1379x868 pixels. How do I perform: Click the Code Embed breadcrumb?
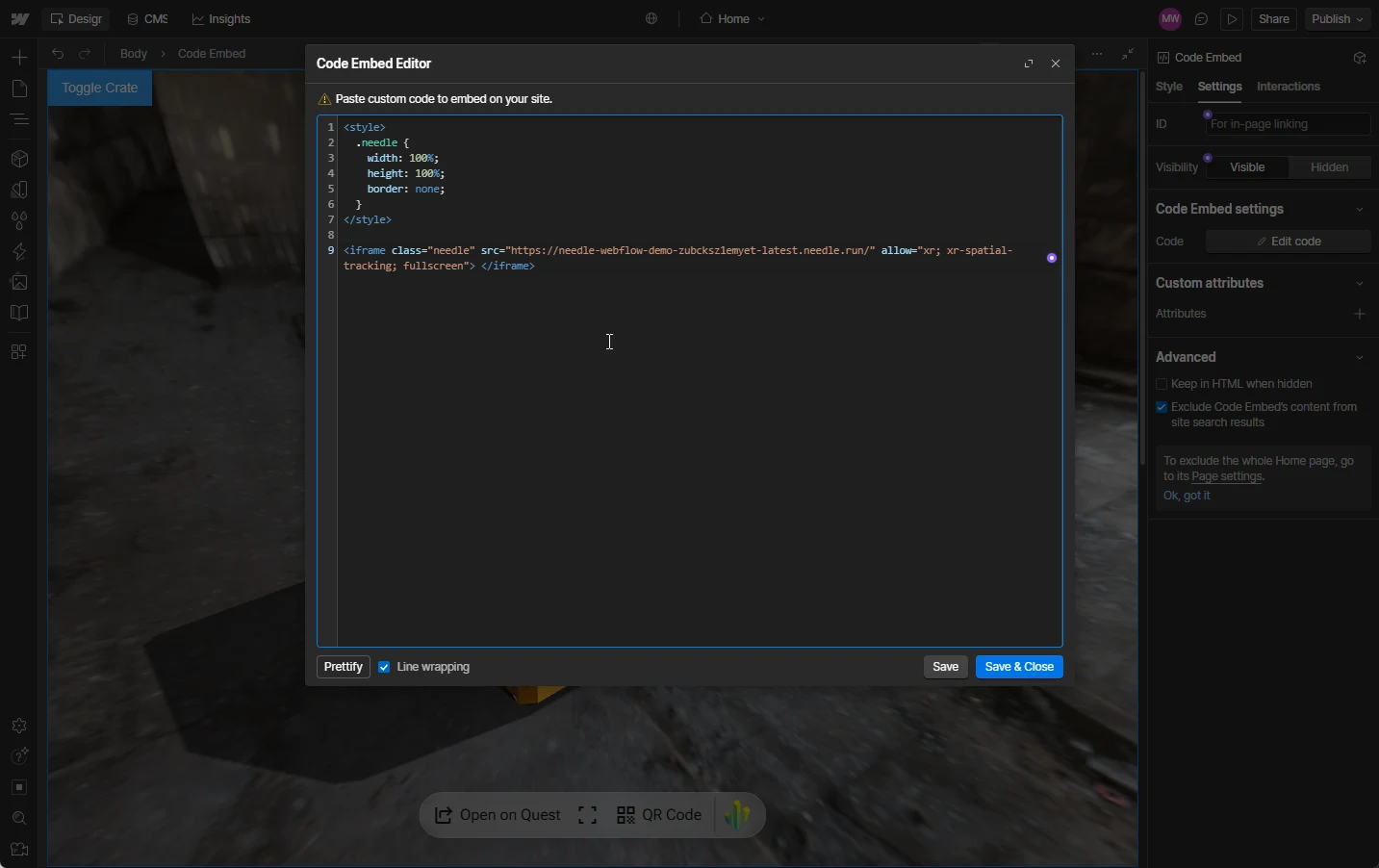click(x=212, y=54)
